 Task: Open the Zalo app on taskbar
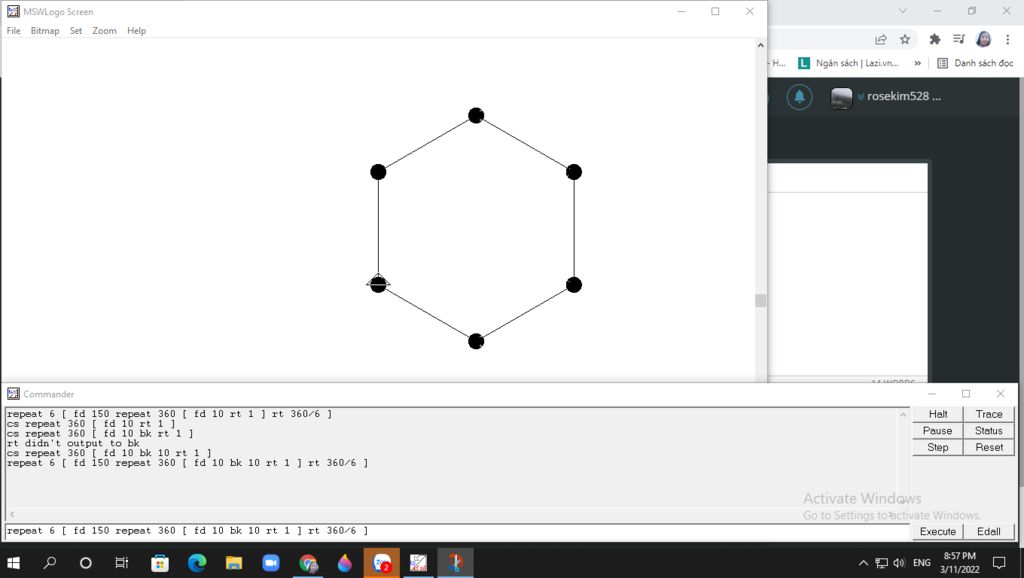(381, 562)
